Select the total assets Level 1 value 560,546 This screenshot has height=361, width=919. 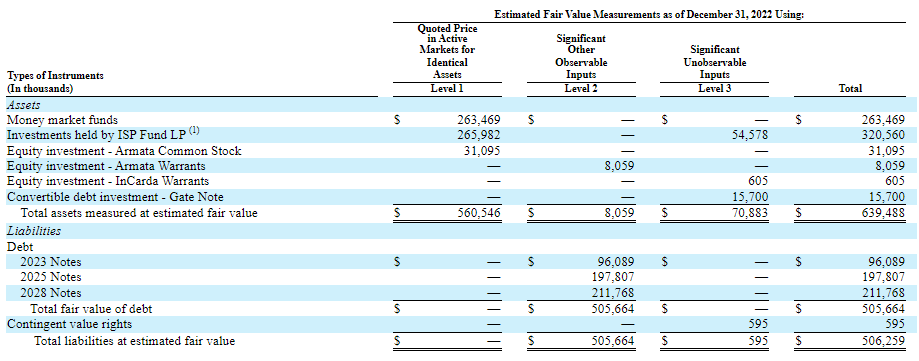tap(480, 213)
